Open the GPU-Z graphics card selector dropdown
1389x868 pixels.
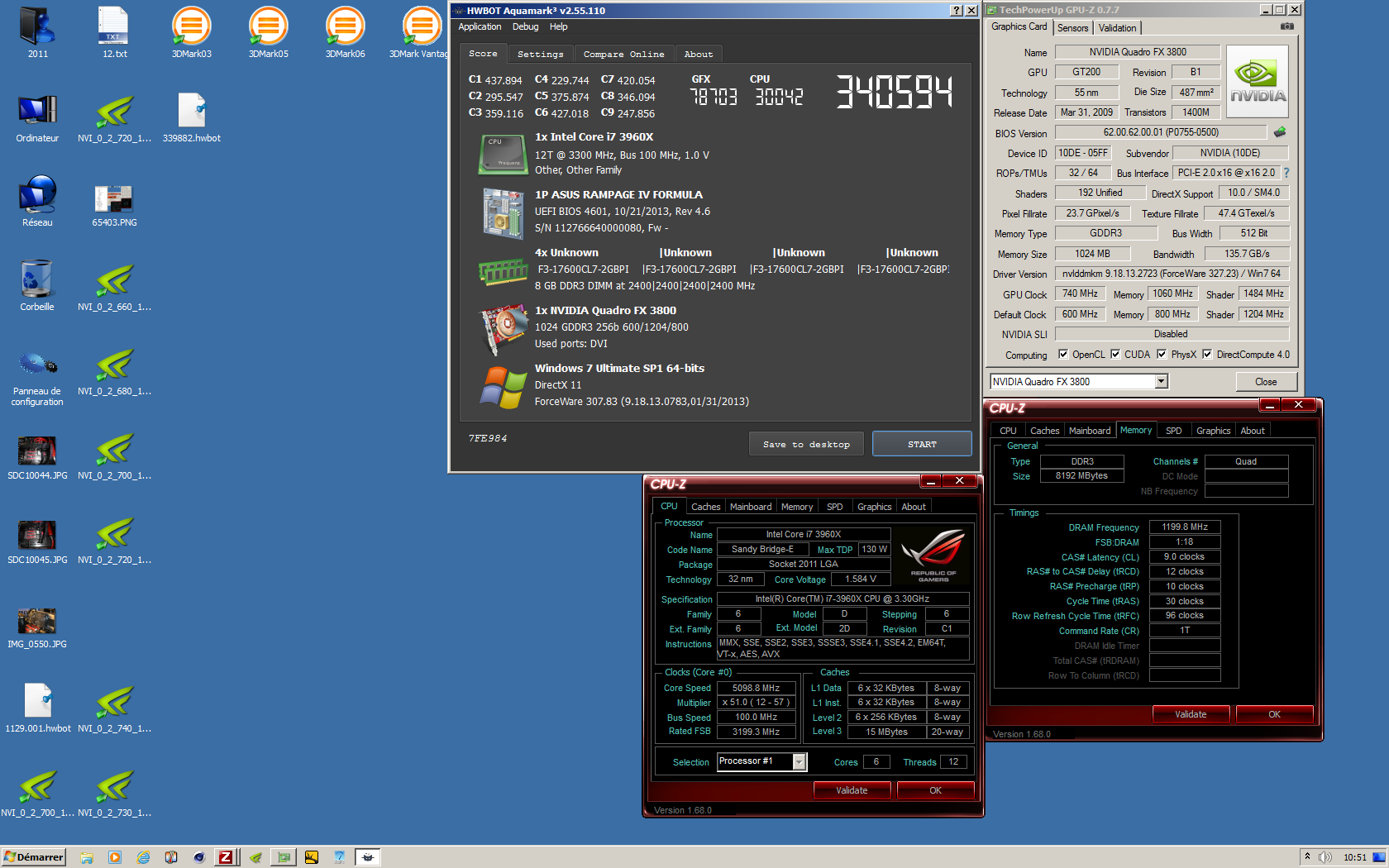tap(1161, 381)
